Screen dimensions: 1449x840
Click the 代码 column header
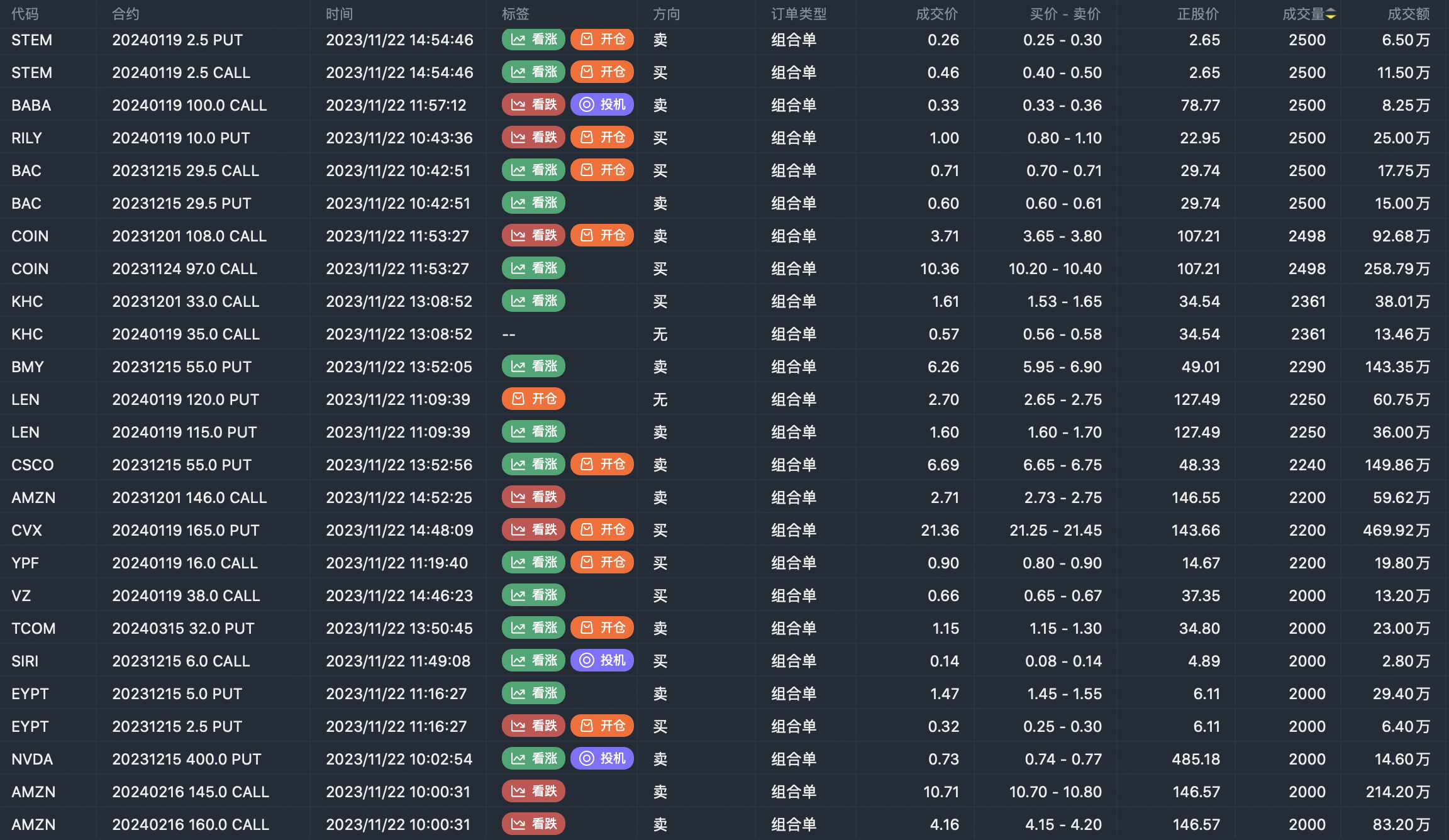tap(25, 14)
